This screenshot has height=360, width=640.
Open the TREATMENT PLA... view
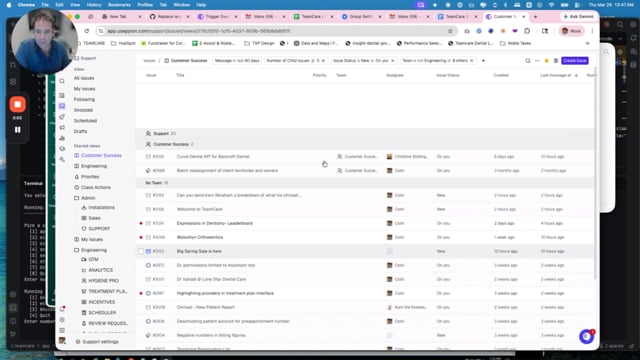pos(108,291)
